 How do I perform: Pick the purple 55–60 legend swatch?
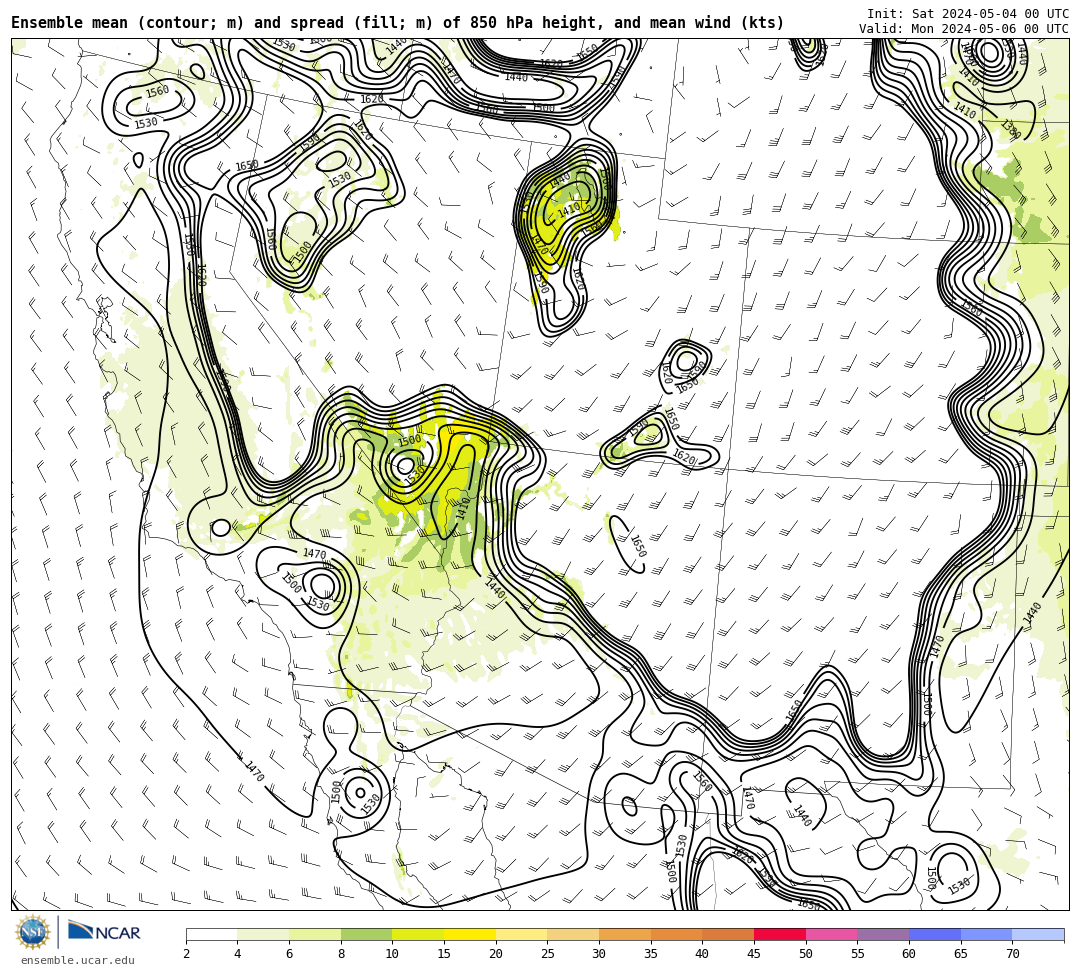coord(883,934)
